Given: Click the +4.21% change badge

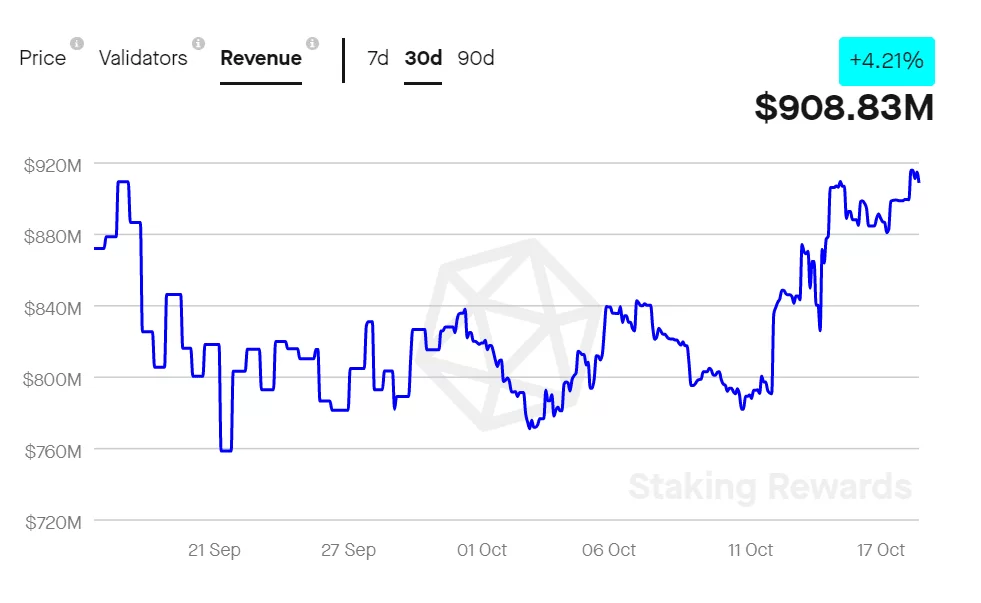Looking at the screenshot, I should (x=886, y=61).
